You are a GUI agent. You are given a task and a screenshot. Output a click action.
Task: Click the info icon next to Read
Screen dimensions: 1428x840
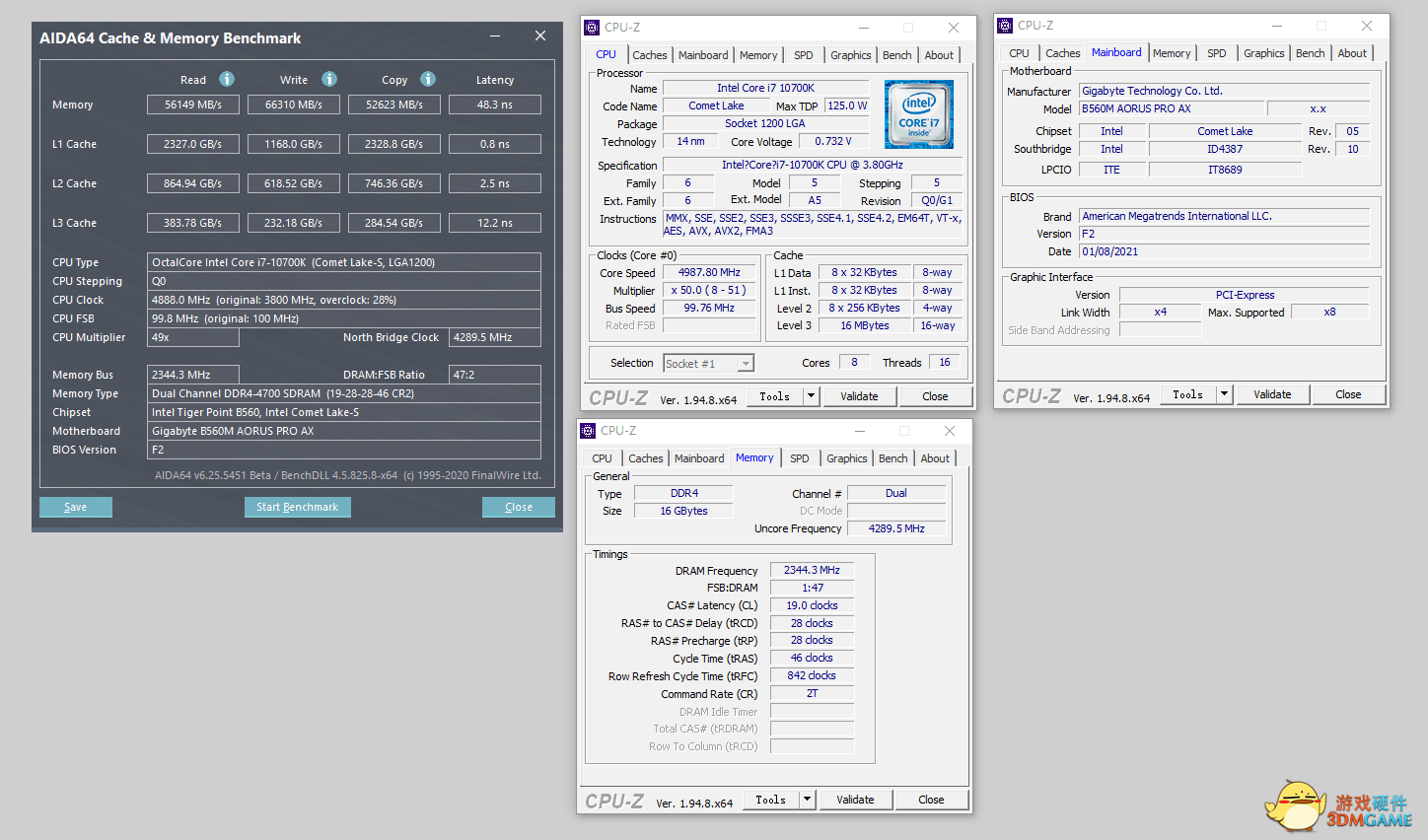pyautogui.click(x=227, y=79)
